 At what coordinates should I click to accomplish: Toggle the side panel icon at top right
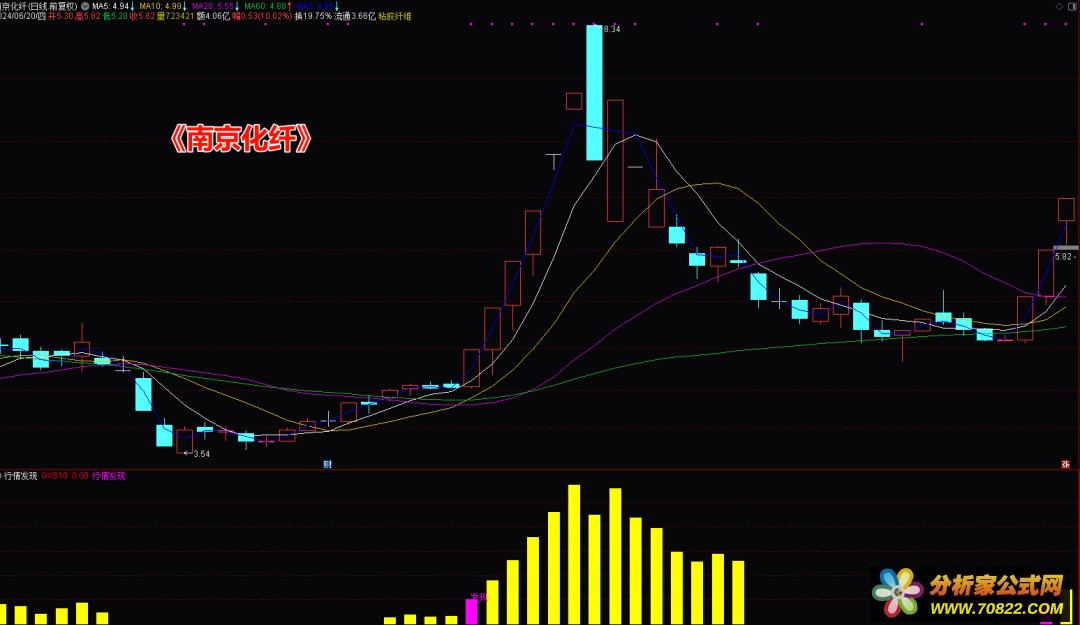coord(1073,6)
